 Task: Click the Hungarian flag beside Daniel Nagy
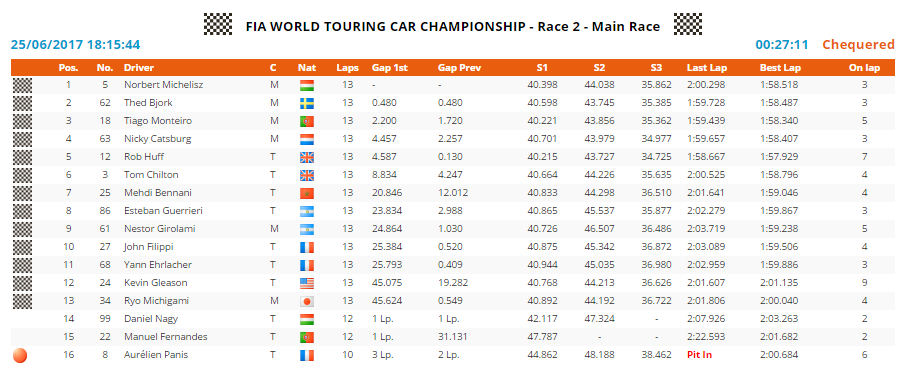tap(306, 319)
